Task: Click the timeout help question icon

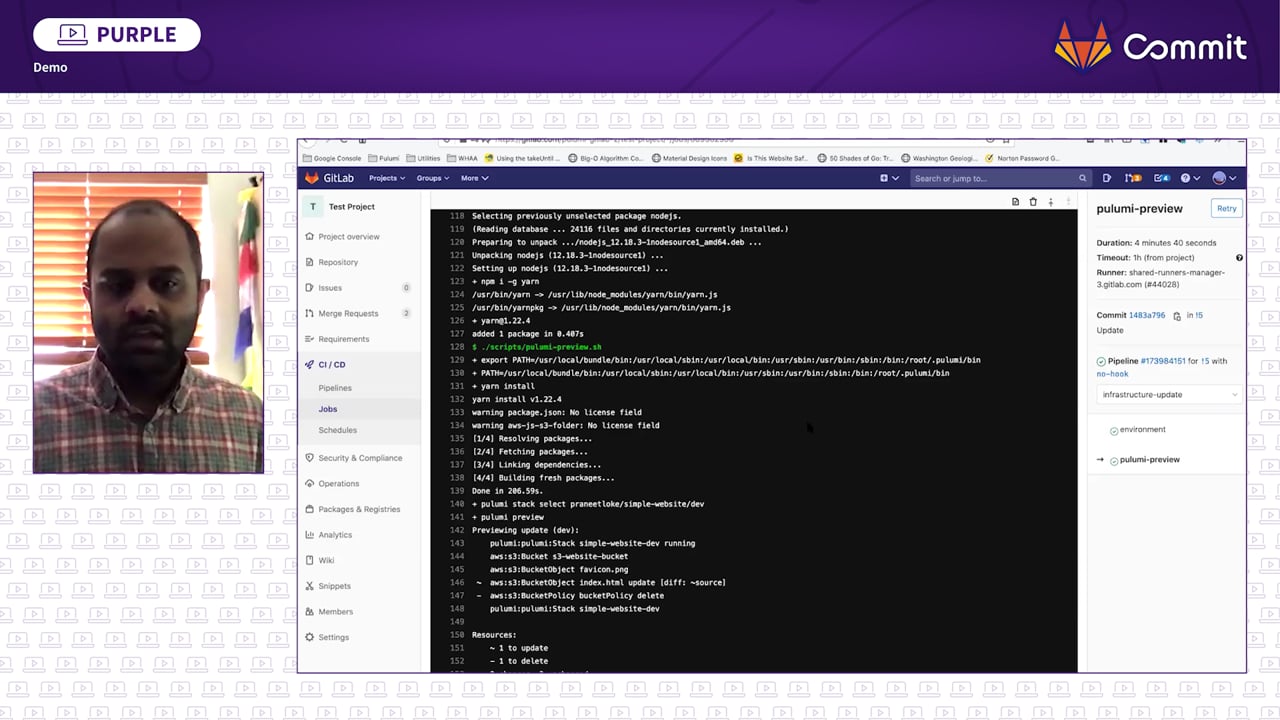Action: point(1239,257)
